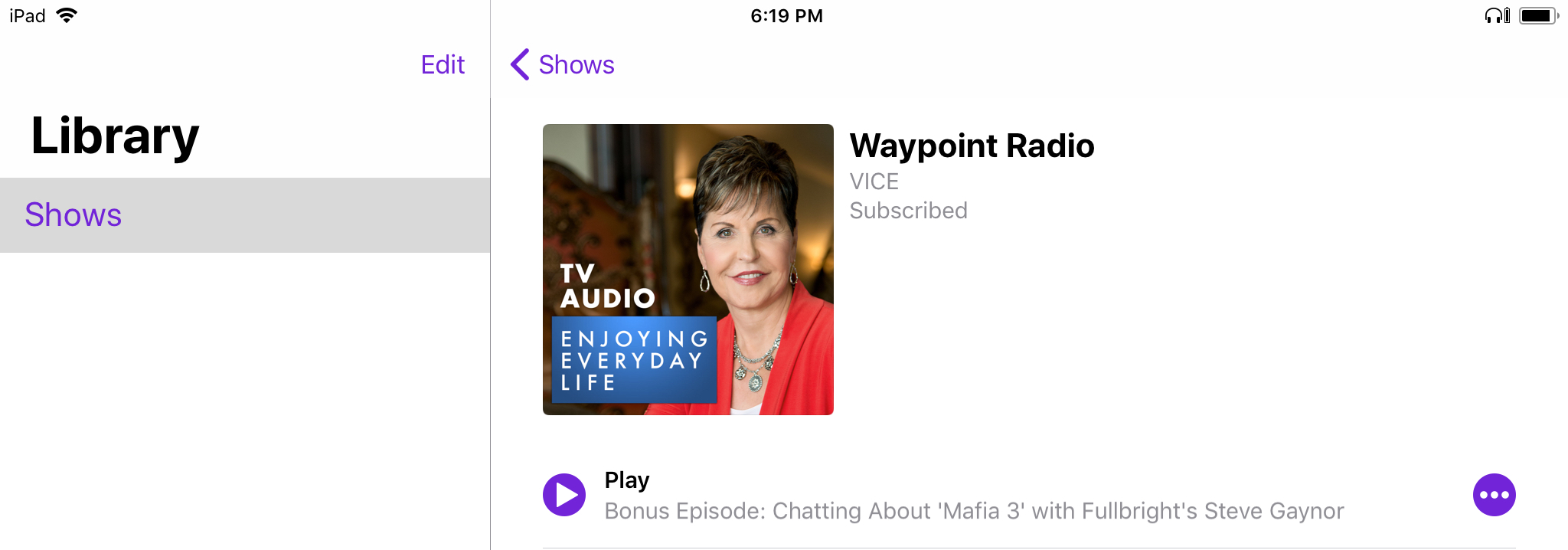
Task: Click the small headphone battery level indicator
Action: point(1507,15)
